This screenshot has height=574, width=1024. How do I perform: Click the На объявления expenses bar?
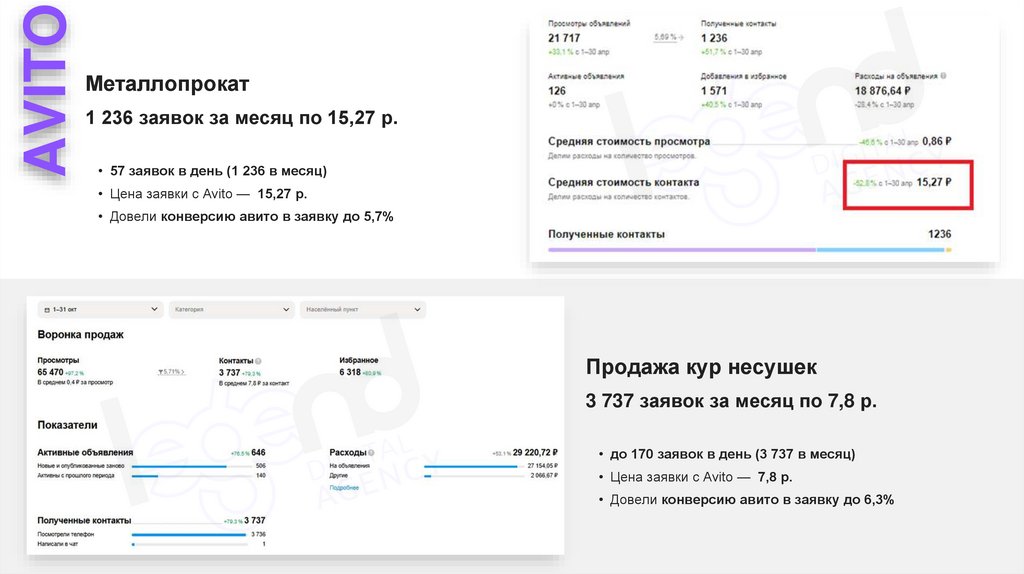[475, 466]
